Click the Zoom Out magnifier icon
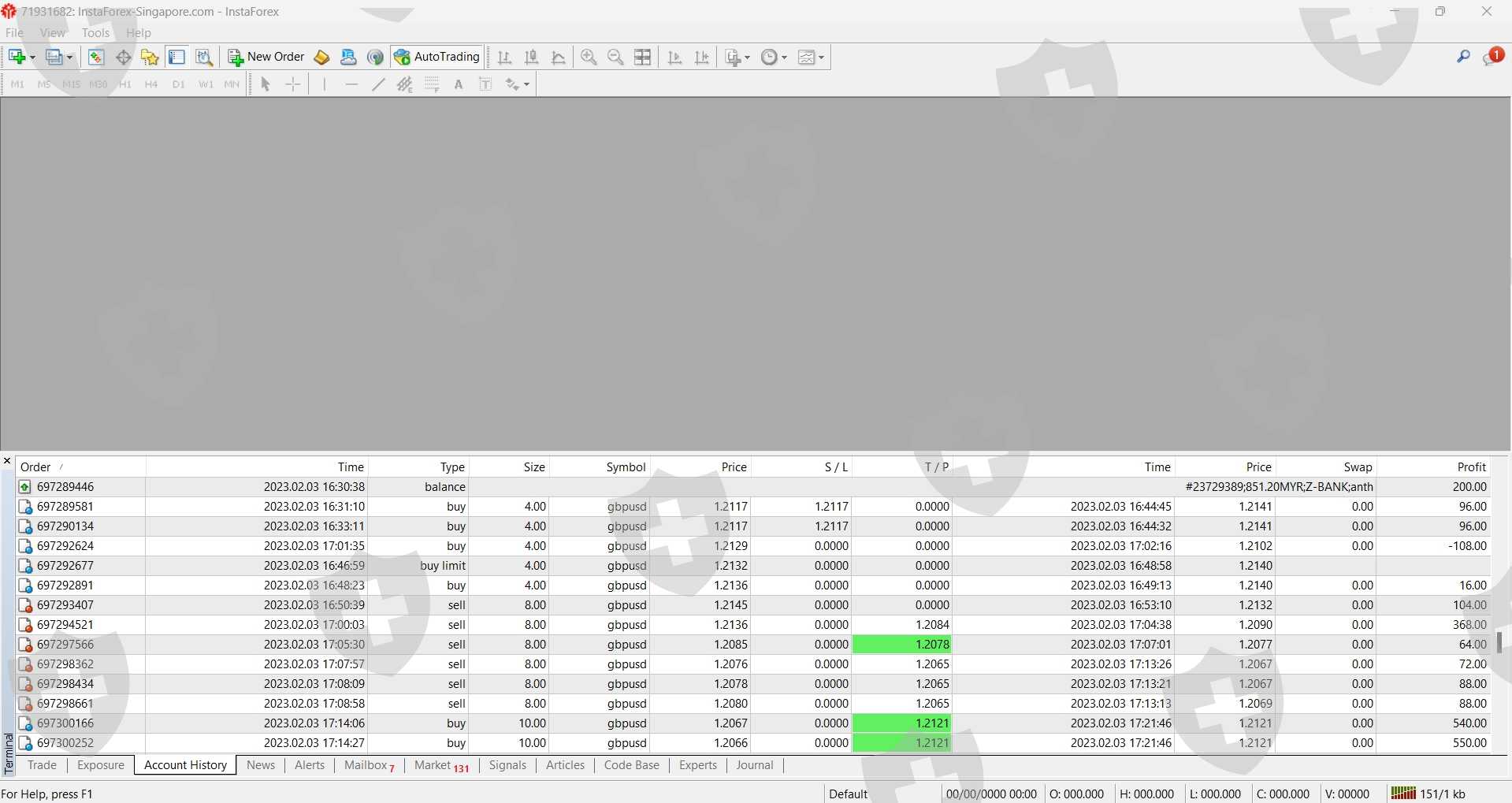Viewport: 1512px width, 803px height. (615, 57)
